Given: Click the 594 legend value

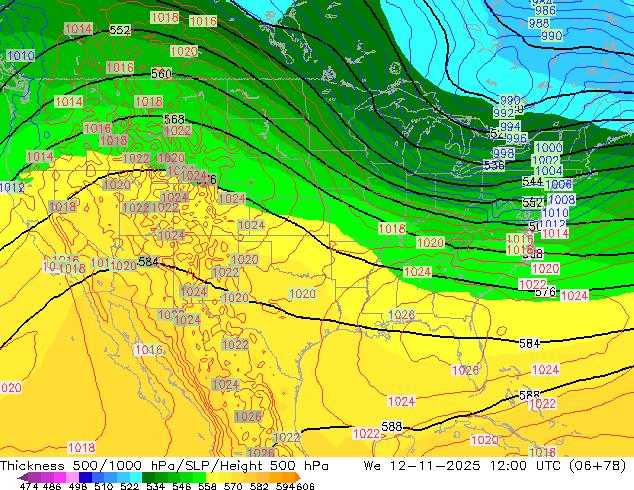Looking at the screenshot, I should 285,486.
